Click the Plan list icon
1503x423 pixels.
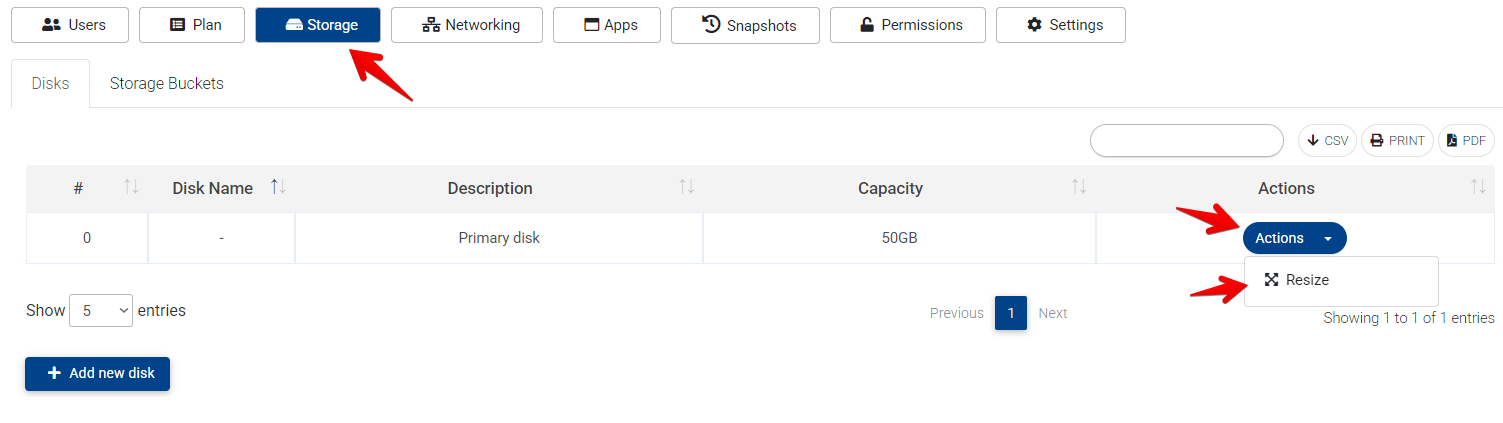pyautogui.click(x=177, y=25)
